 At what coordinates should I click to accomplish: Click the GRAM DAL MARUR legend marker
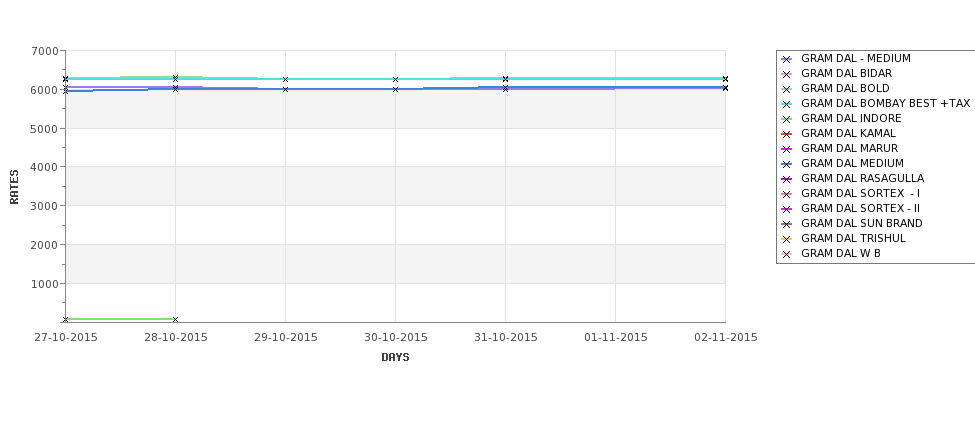tap(786, 149)
